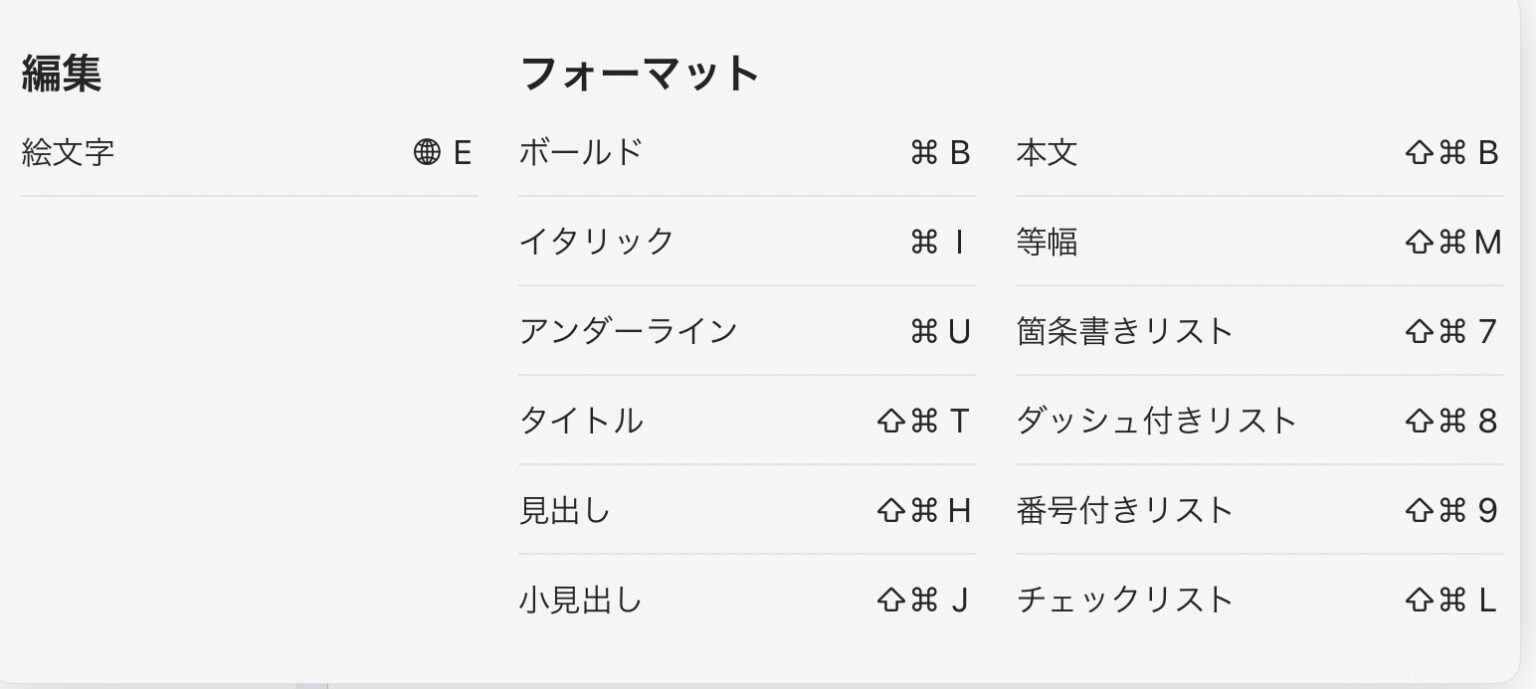Screen dimensions: 1536x689
Task: Select 本文 (body) style entry
Action: coord(1046,153)
